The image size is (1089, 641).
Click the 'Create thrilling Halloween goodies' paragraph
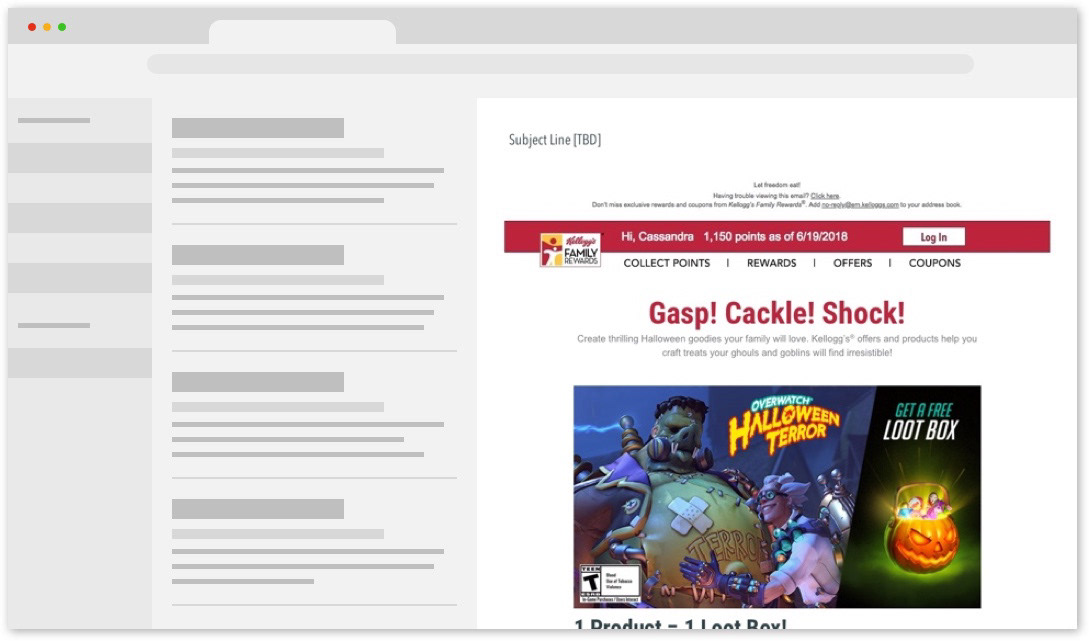(776, 346)
